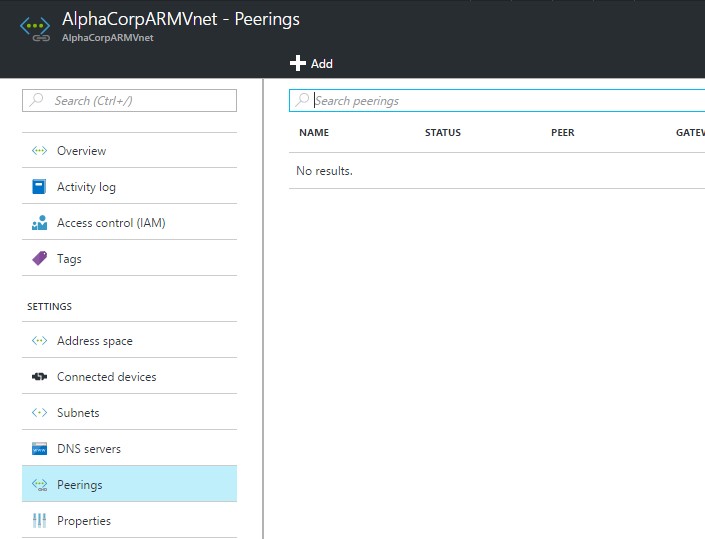Click the Access control (IAM) icon

[x=40, y=223]
